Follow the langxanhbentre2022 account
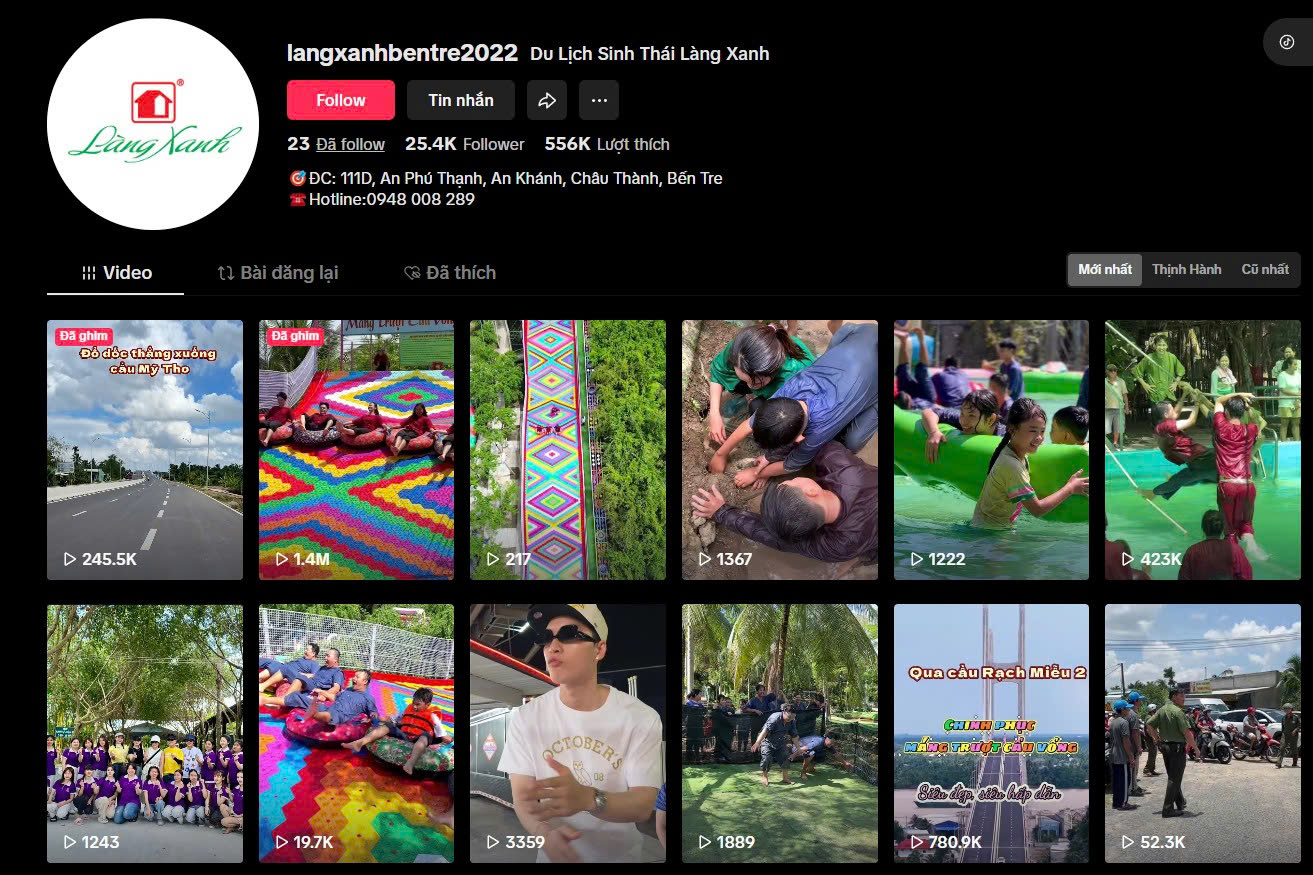Viewport: 1313px width, 875px height. tap(341, 100)
